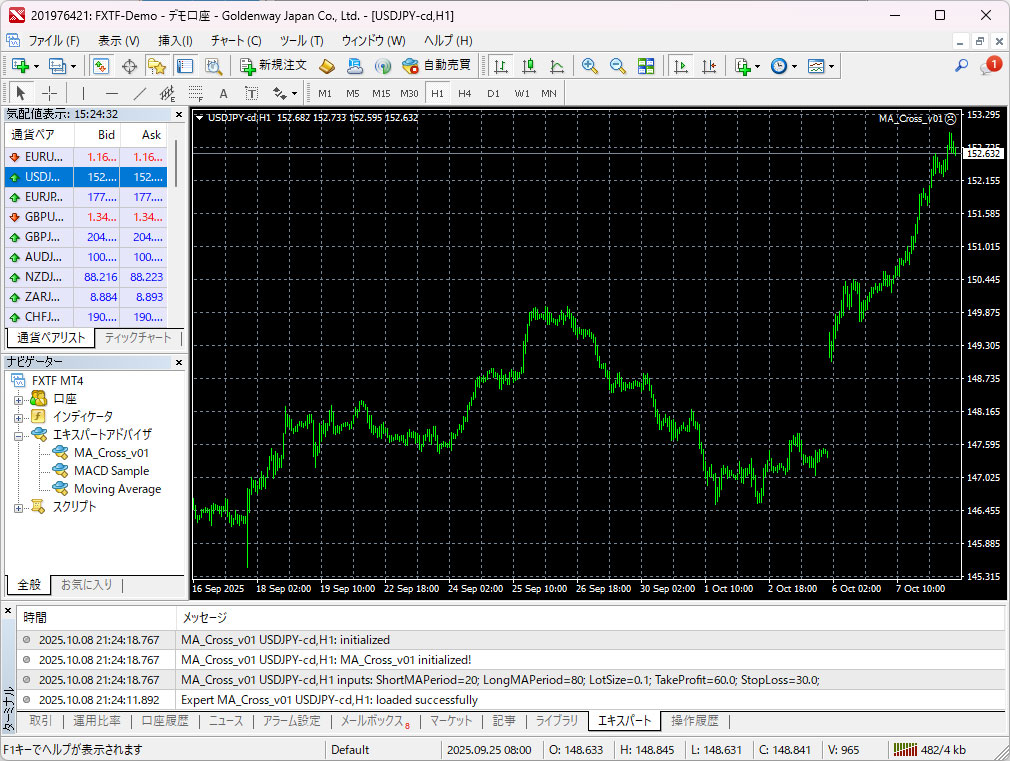Select the MACD Sample expert advisor
Image resolution: width=1010 pixels, height=761 pixels.
[x=111, y=471]
